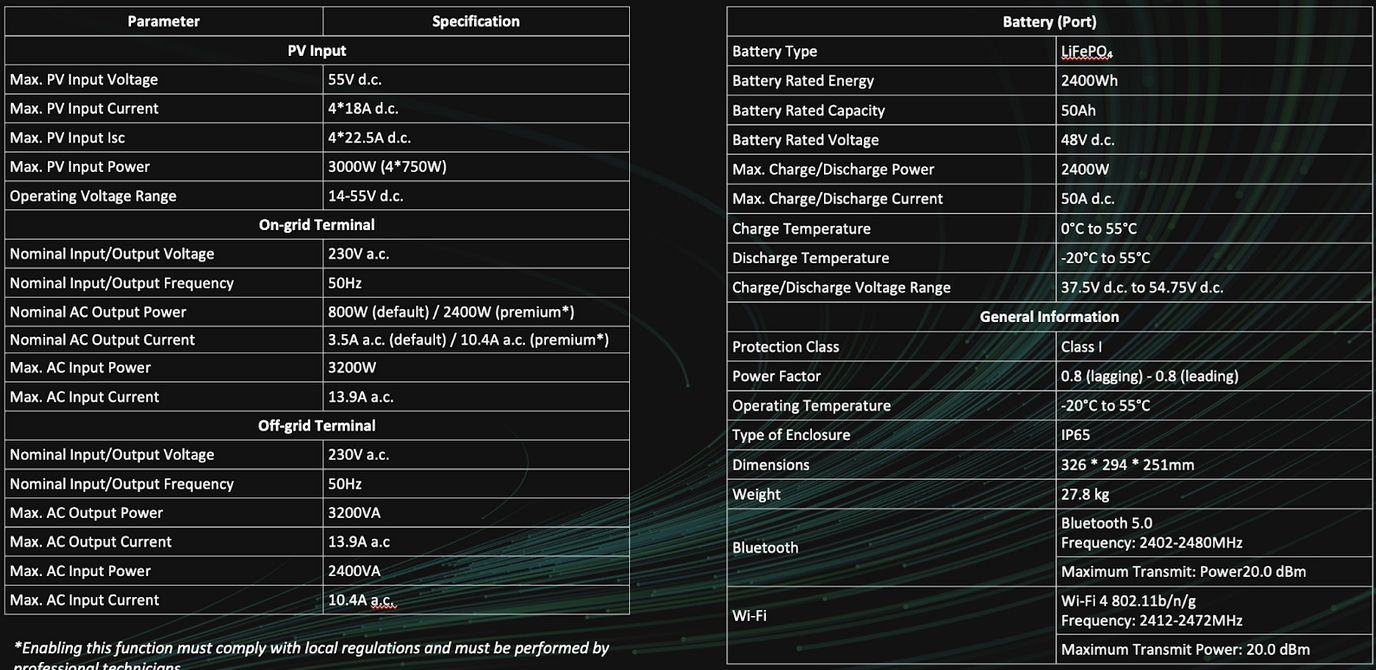Click the "LiFePO₄" battery type value

coord(1087,51)
